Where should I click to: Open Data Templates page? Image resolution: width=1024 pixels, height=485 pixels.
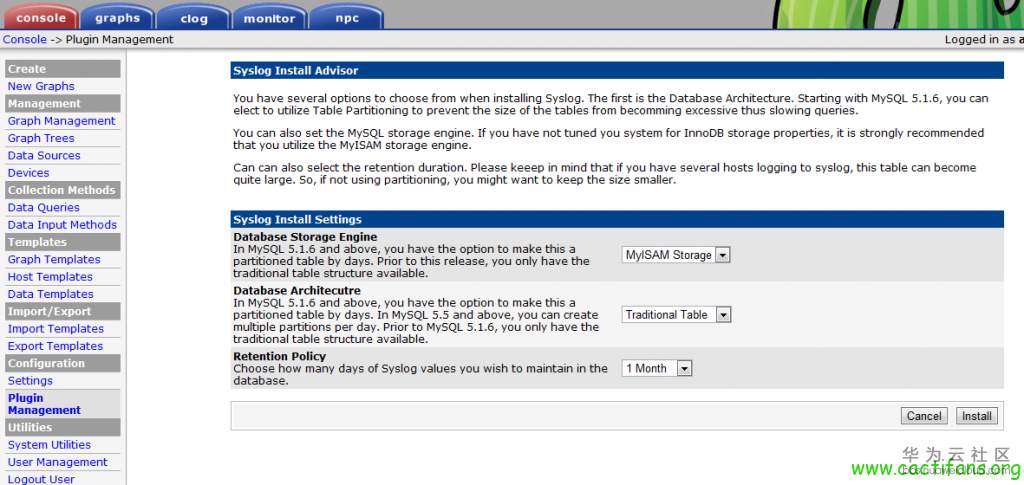50,294
